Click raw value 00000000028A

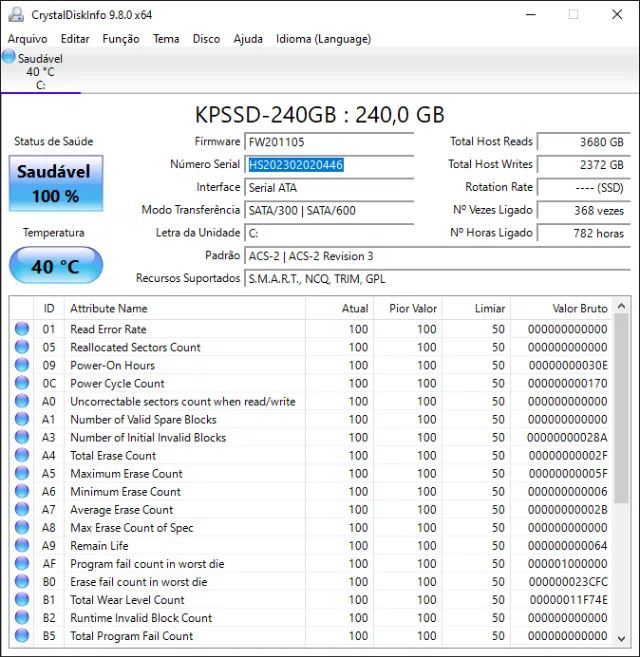[x=567, y=437]
